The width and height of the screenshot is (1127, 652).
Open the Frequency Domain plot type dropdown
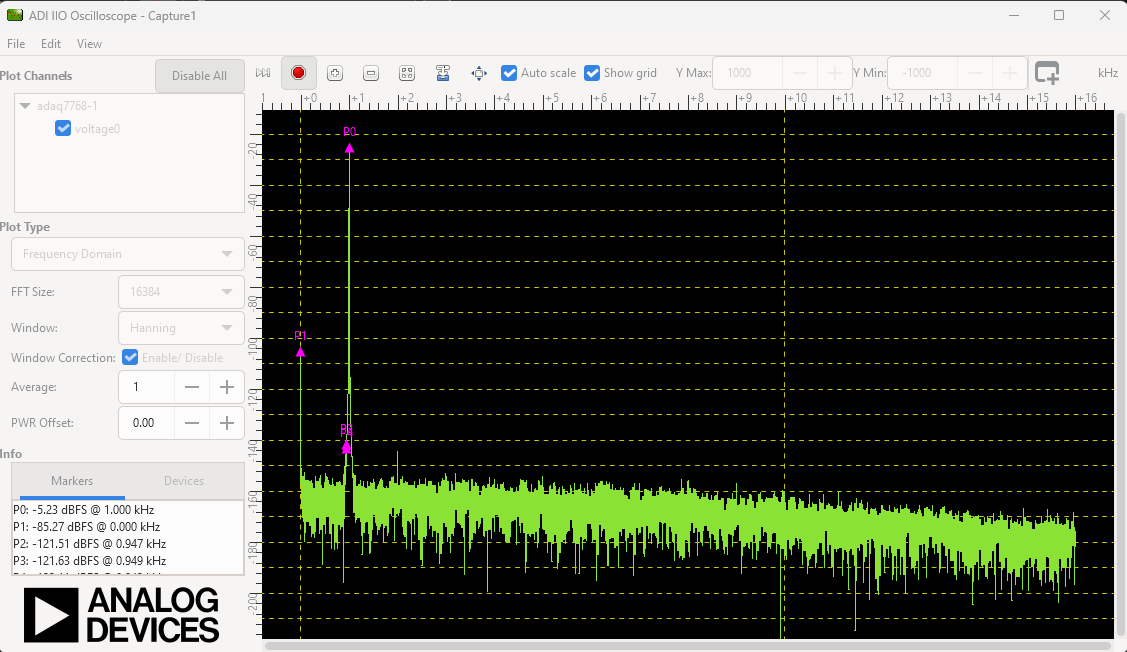point(127,254)
